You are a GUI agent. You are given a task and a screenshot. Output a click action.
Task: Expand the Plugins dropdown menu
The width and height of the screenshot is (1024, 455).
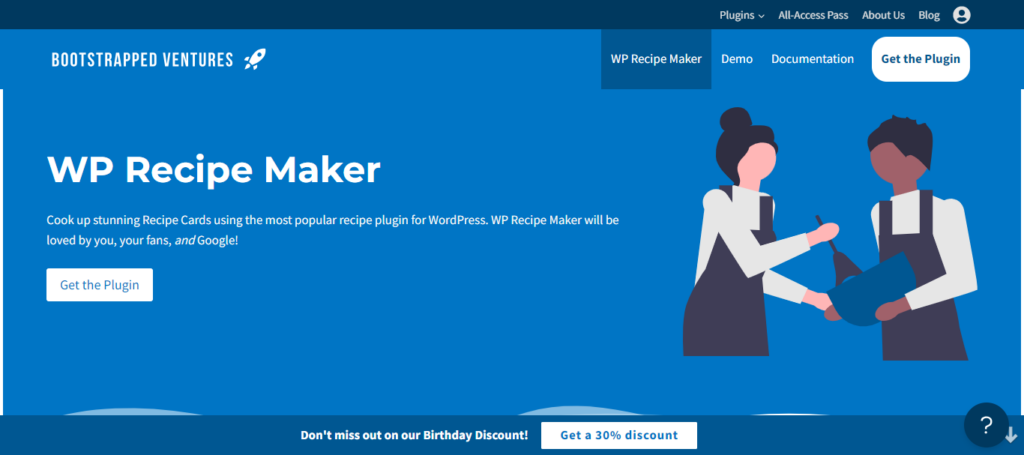pos(742,15)
